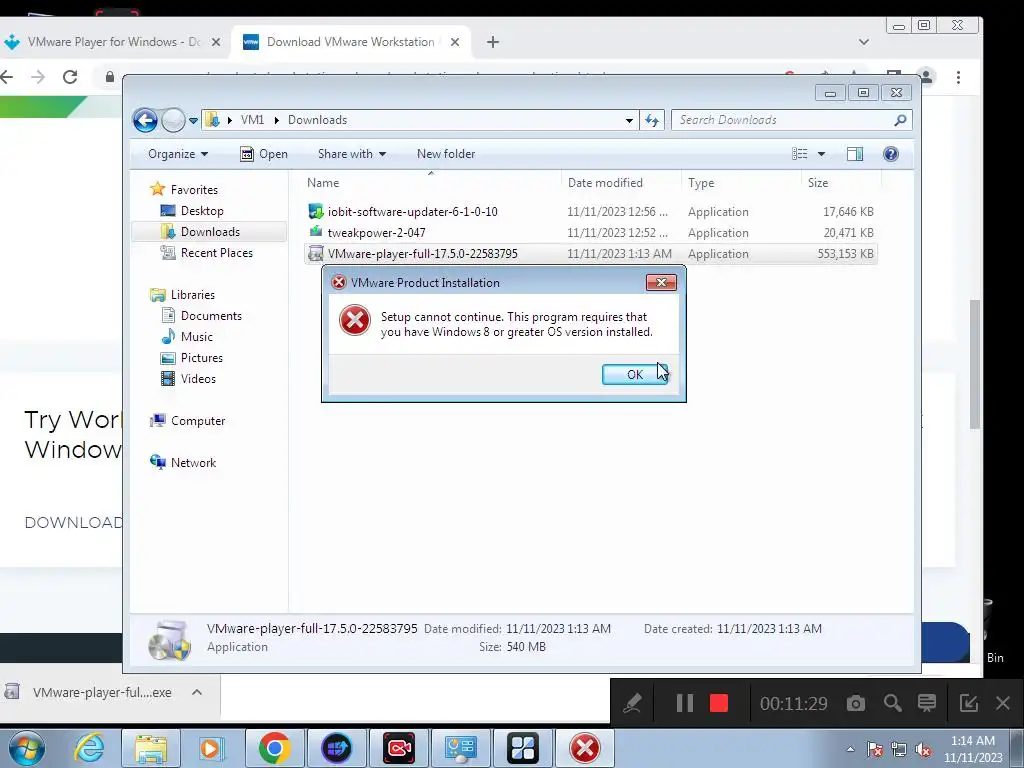This screenshot has height=768, width=1024.
Task: Click the recorder zoom magnifier icon
Action: coord(892,703)
